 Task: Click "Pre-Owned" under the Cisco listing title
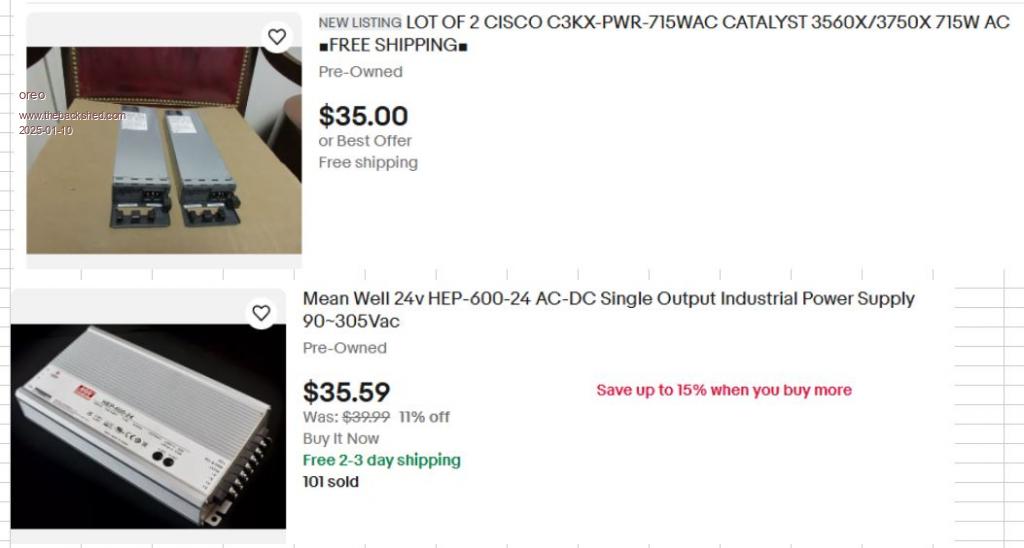coord(360,72)
